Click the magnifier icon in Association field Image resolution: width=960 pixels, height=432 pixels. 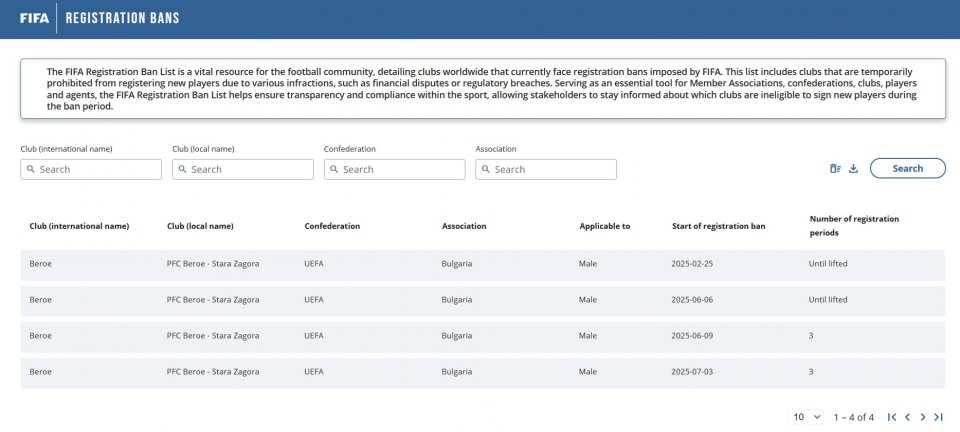(486, 169)
